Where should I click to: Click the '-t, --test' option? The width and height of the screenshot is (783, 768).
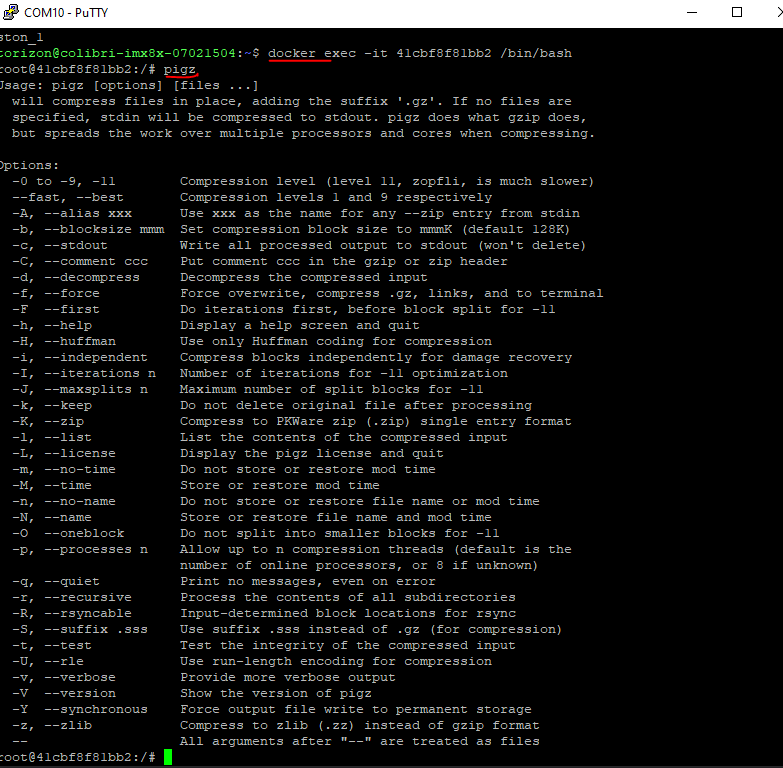pos(52,645)
